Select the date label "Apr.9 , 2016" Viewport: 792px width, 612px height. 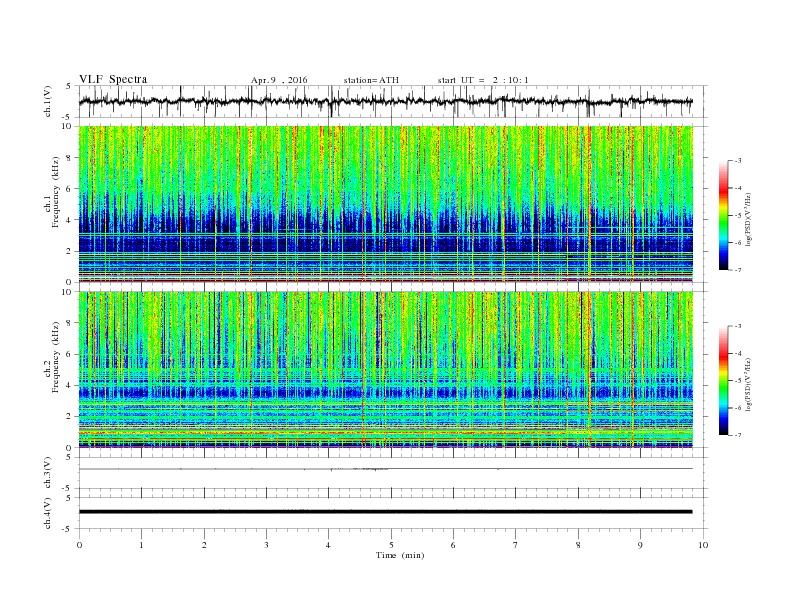tap(279, 80)
